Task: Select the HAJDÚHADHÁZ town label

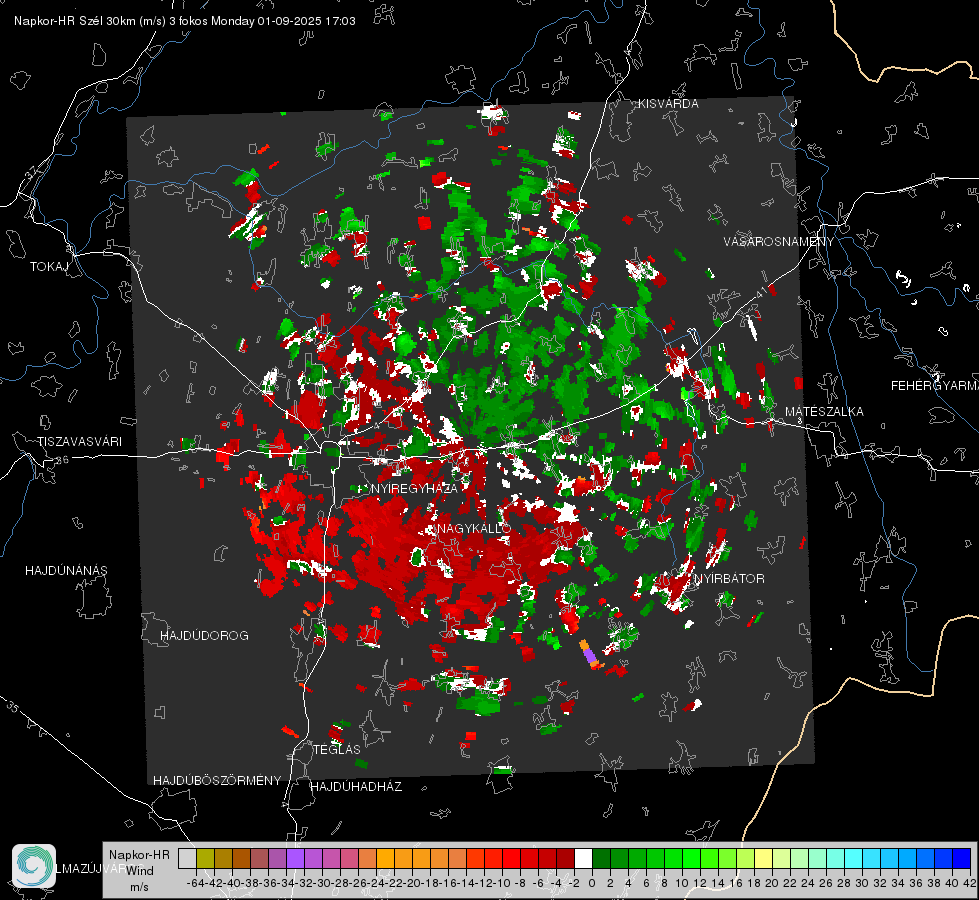Action: pyautogui.click(x=356, y=787)
